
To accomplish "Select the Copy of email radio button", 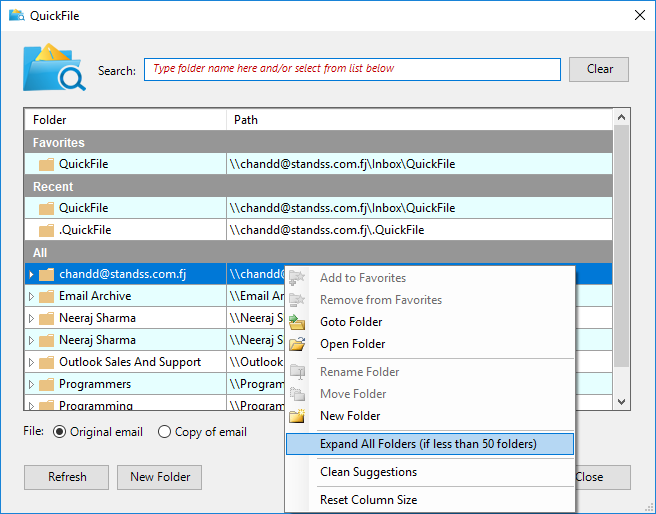I will (165, 432).
